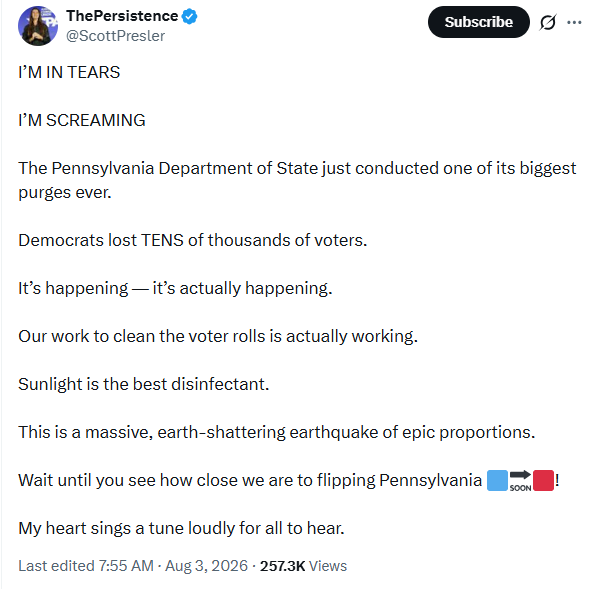This screenshot has height=589, width=599.
Task: Click the ThePersistence display name
Action: point(122,16)
